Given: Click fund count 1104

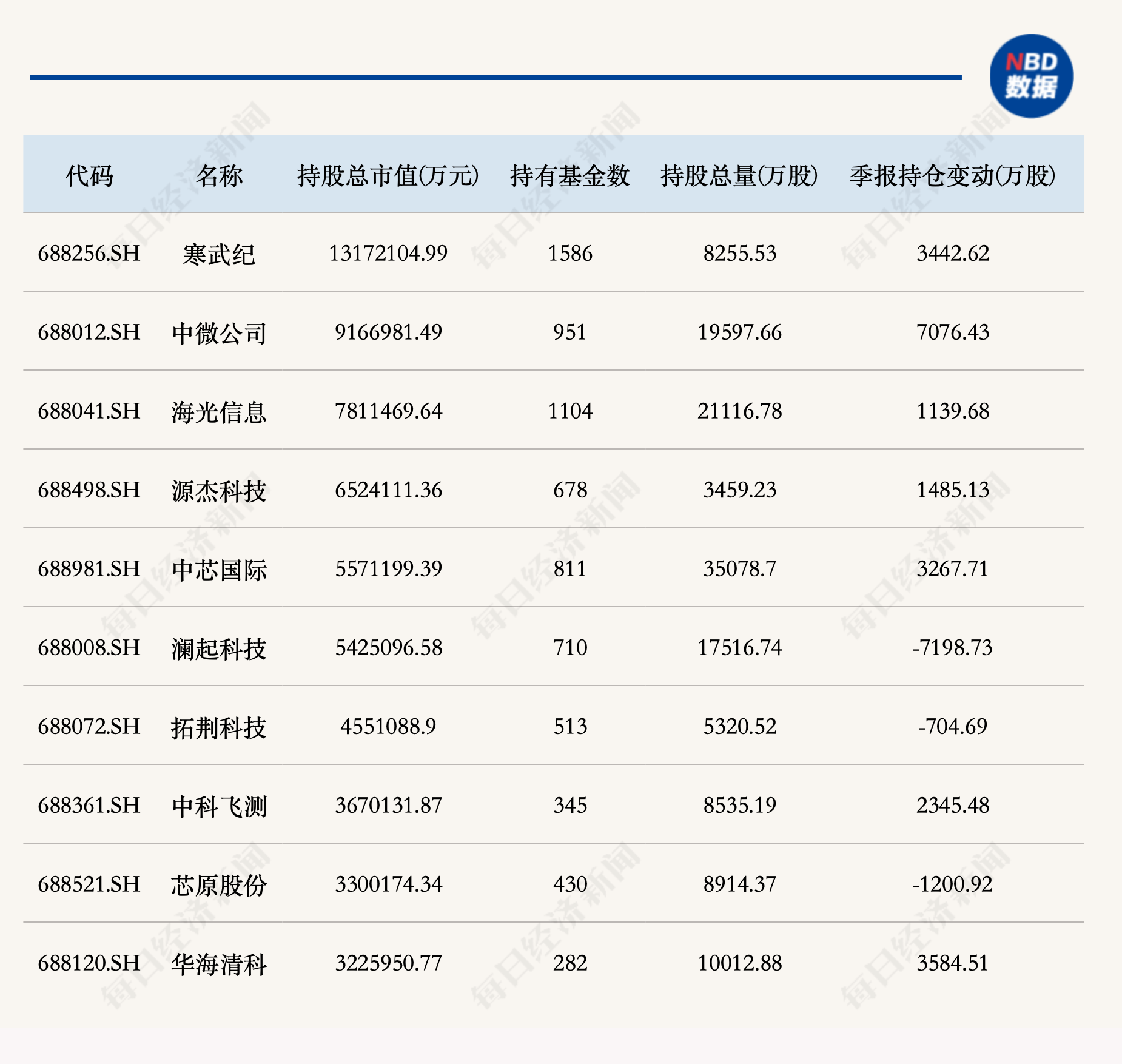Looking at the screenshot, I should pyautogui.click(x=570, y=411).
